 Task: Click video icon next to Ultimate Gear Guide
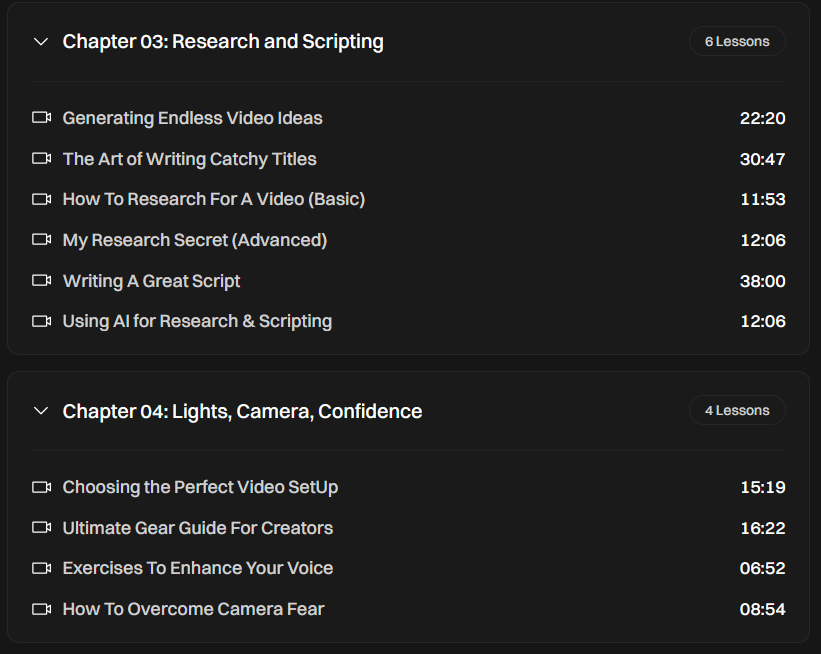click(41, 527)
